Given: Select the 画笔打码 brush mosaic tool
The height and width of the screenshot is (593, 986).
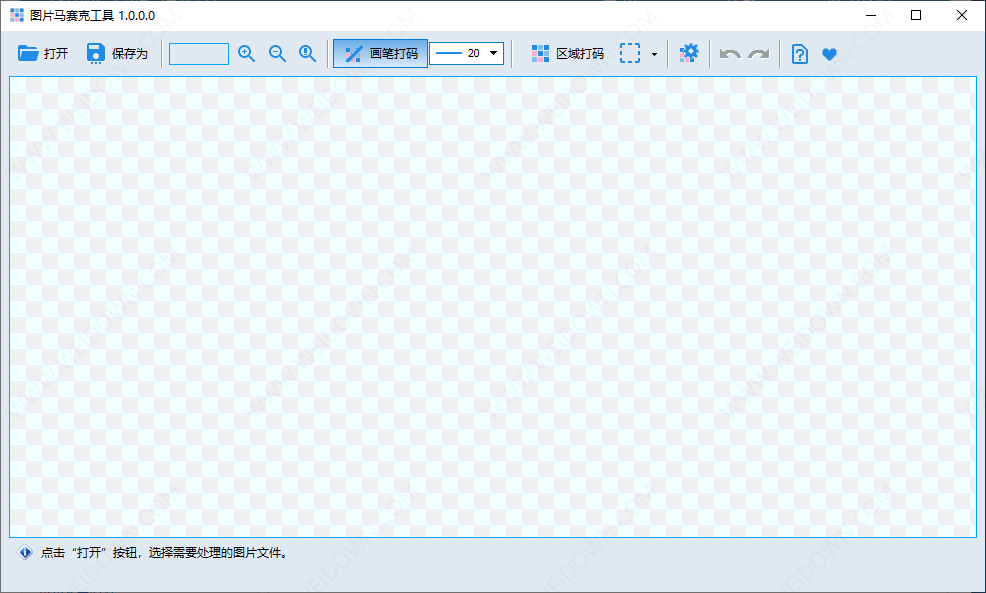Looking at the screenshot, I should [380, 53].
